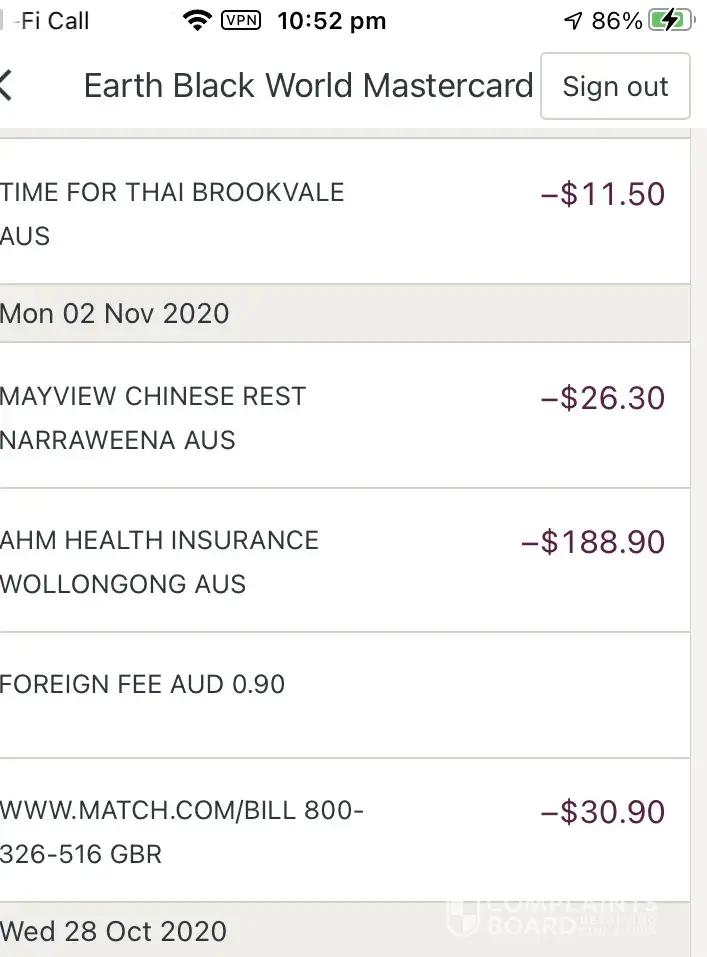Tap the -$26.30 amount
Screen dimensions: 707x957
pyautogui.click(x=602, y=398)
